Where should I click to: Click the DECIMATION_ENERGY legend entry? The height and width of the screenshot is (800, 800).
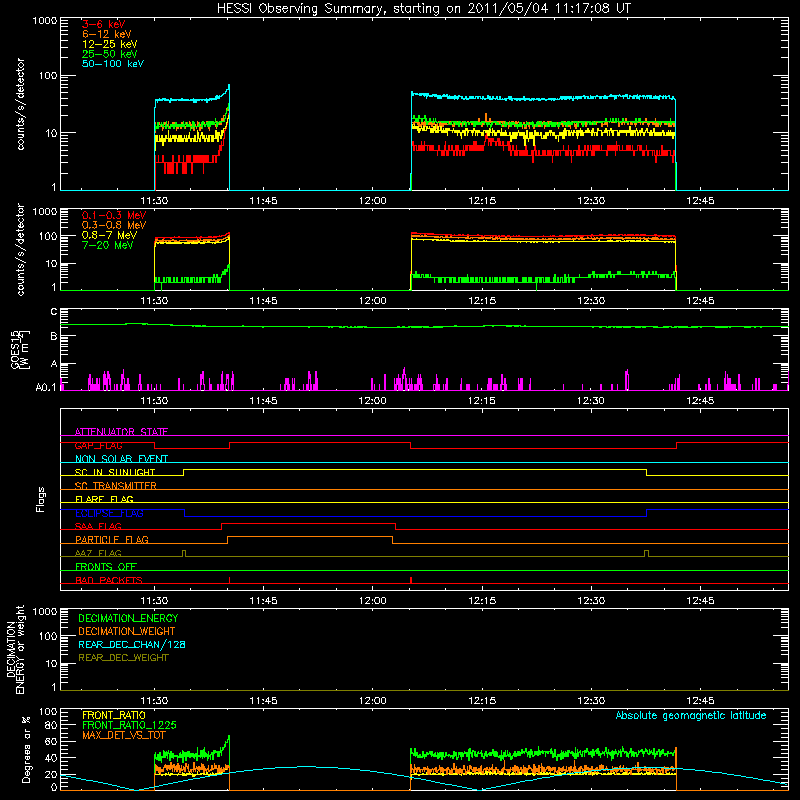click(128, 618)
